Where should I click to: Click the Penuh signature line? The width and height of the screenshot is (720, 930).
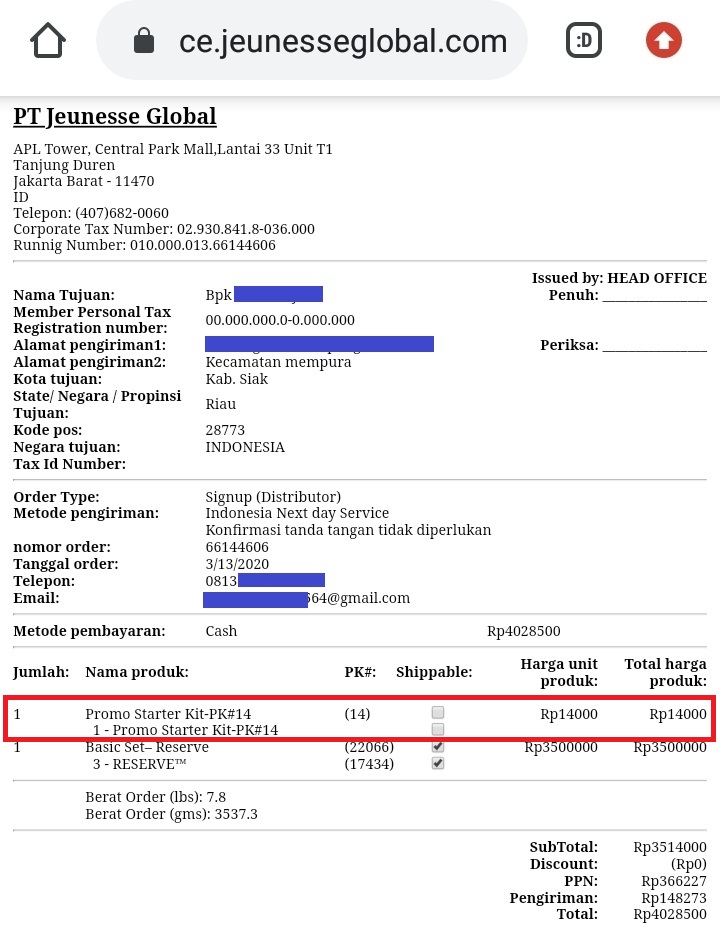pyautogui.click(x=654, y=296)
